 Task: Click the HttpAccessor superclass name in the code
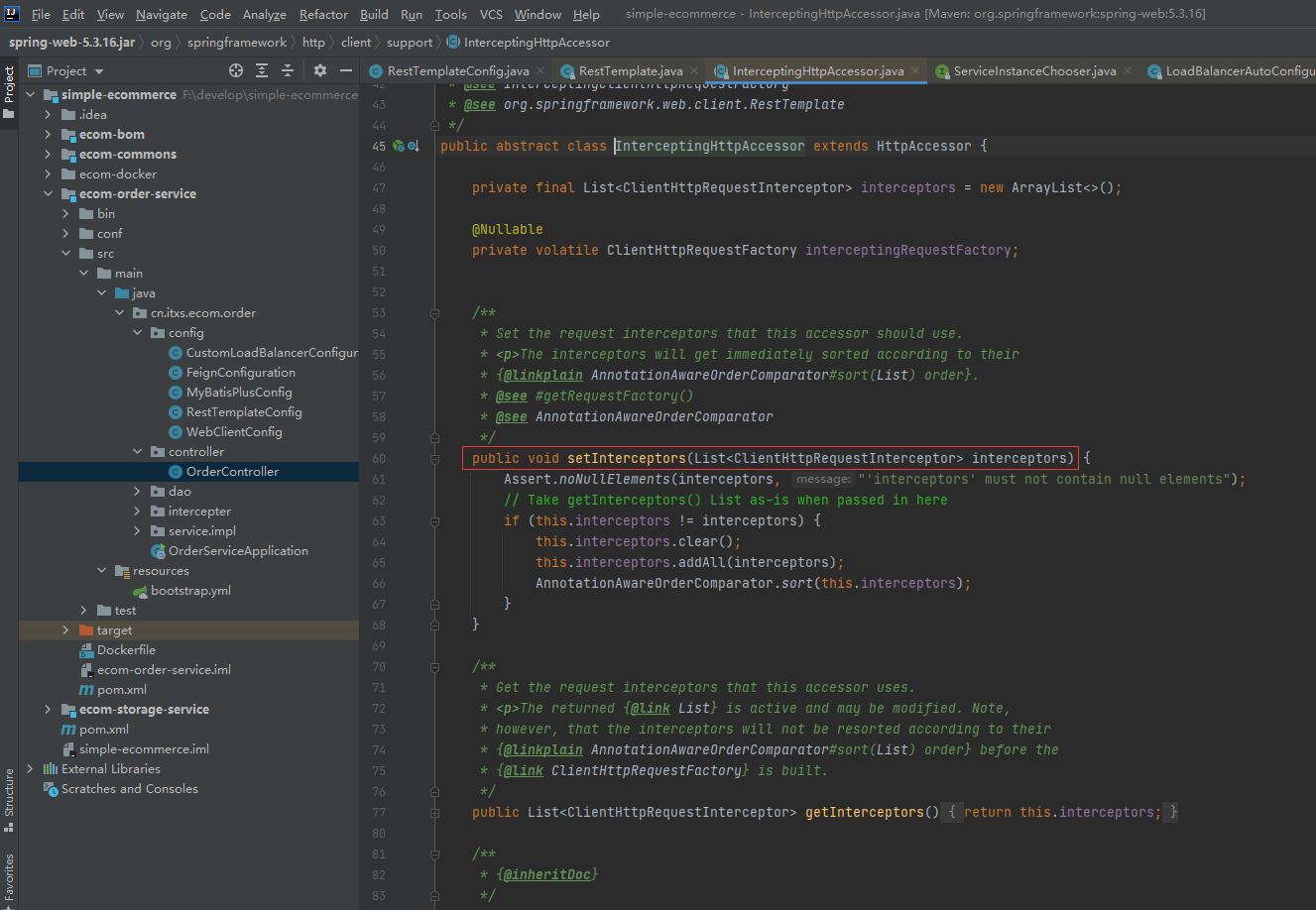point(923,146)
